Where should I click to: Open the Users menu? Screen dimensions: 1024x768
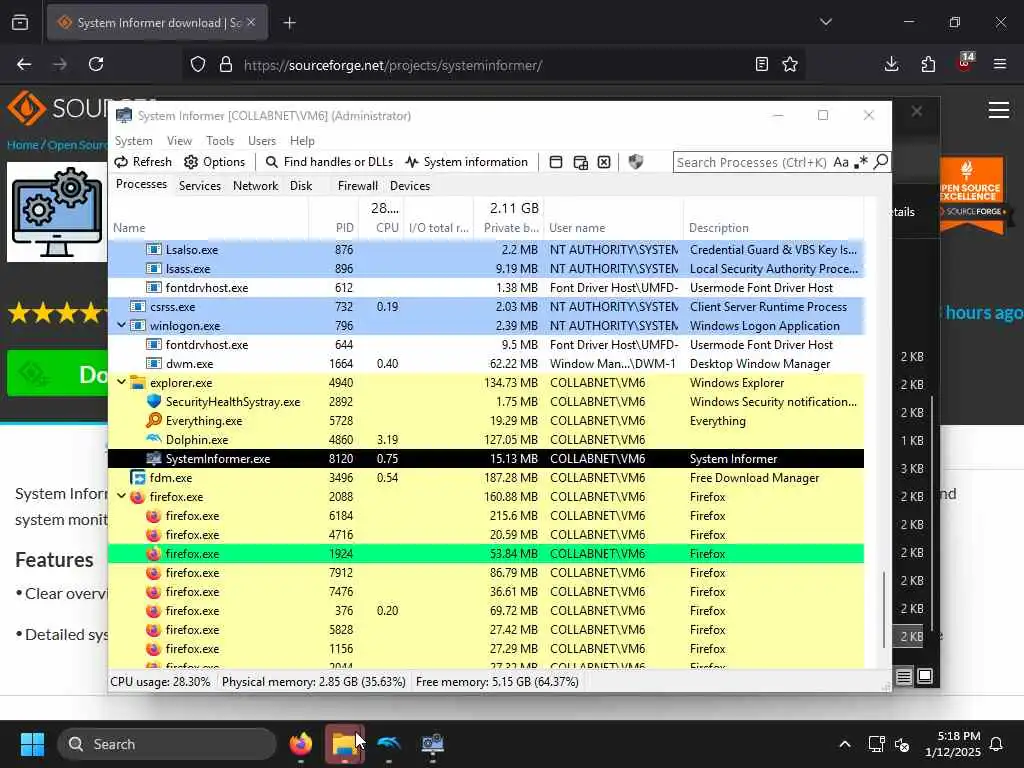coord(262,141)
